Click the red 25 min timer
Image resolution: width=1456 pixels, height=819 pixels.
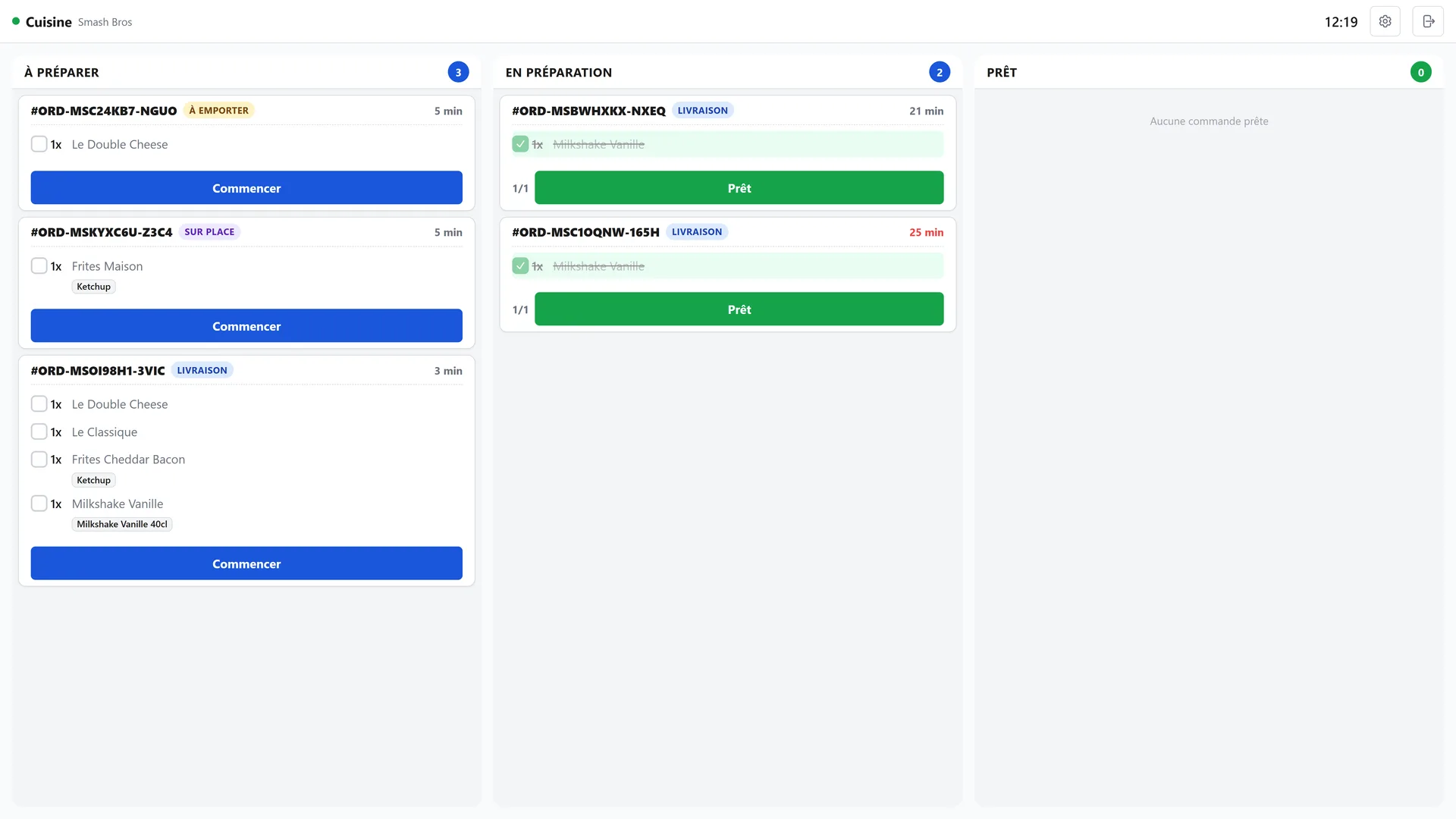926,232
